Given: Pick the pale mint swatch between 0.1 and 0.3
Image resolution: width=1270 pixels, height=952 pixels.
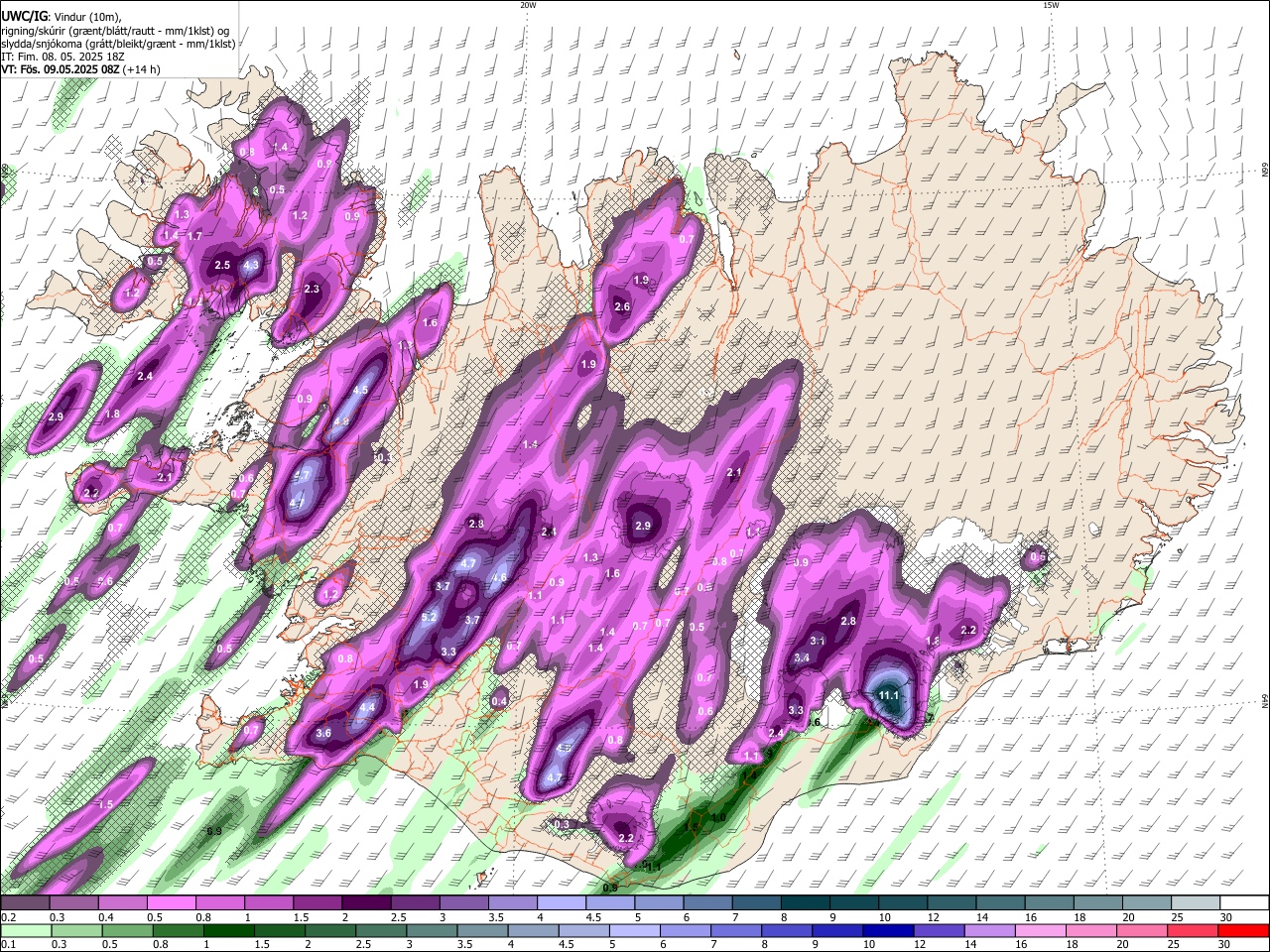Looking at the screenshot, I should click(x=25, y=930).
